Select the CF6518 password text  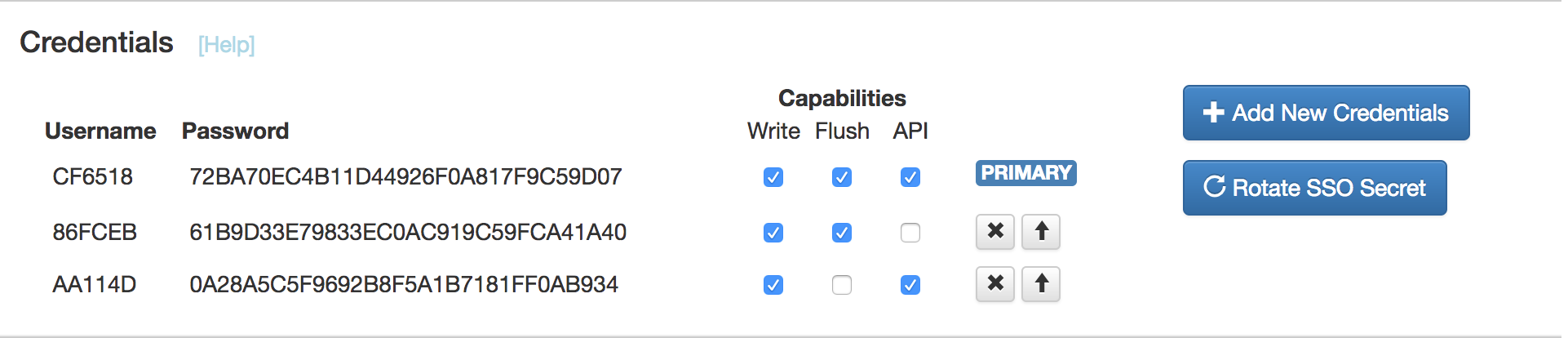coord(405,177)
